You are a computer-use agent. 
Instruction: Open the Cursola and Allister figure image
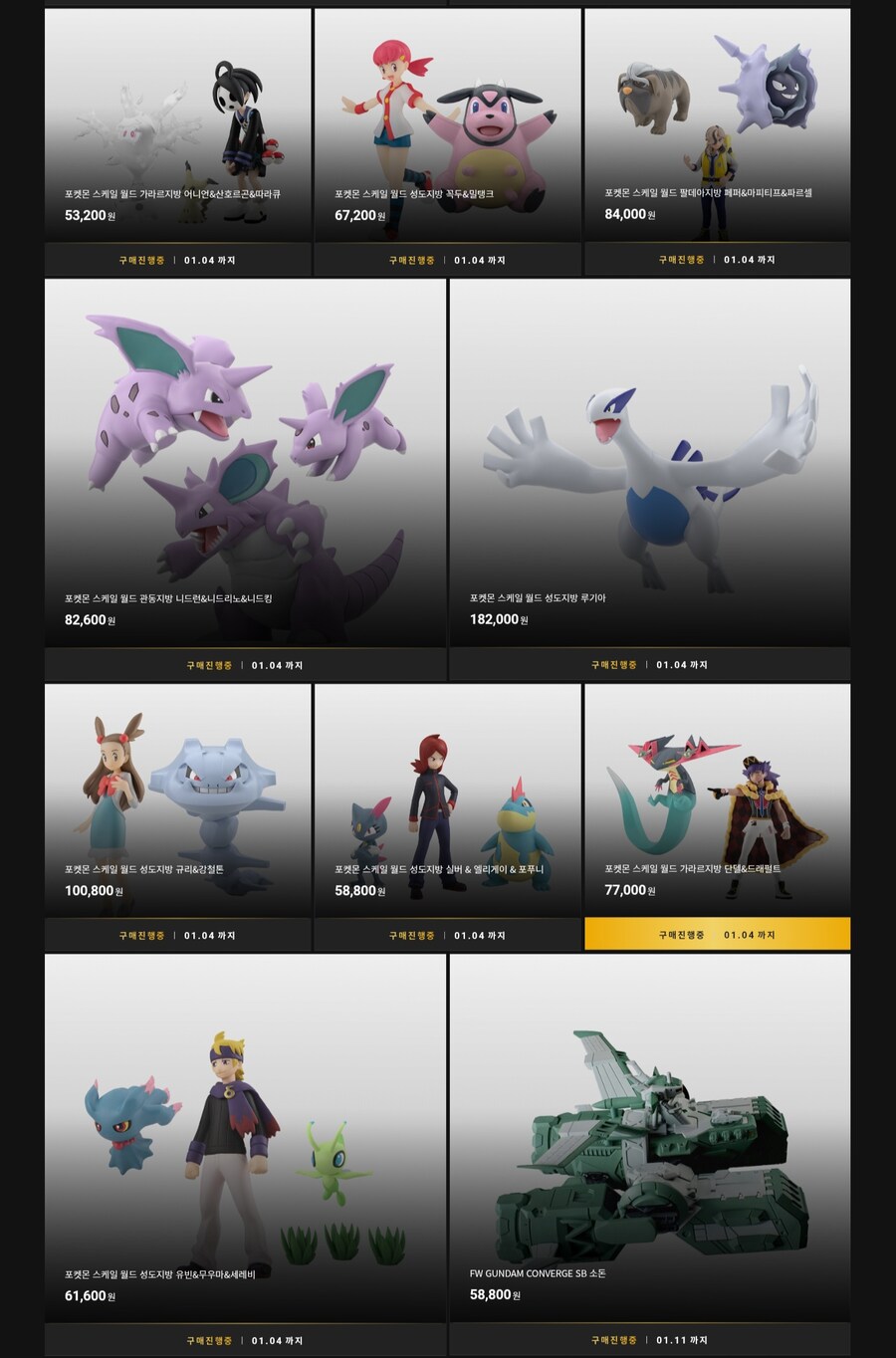pos(178,125)
